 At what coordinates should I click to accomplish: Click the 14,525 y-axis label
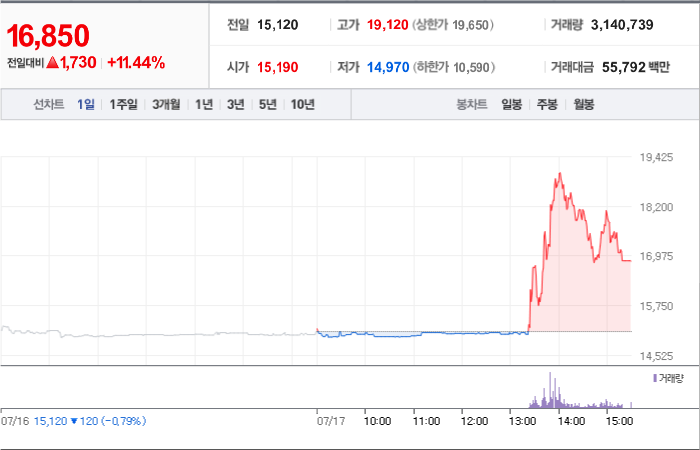click(x=656, y=356)
